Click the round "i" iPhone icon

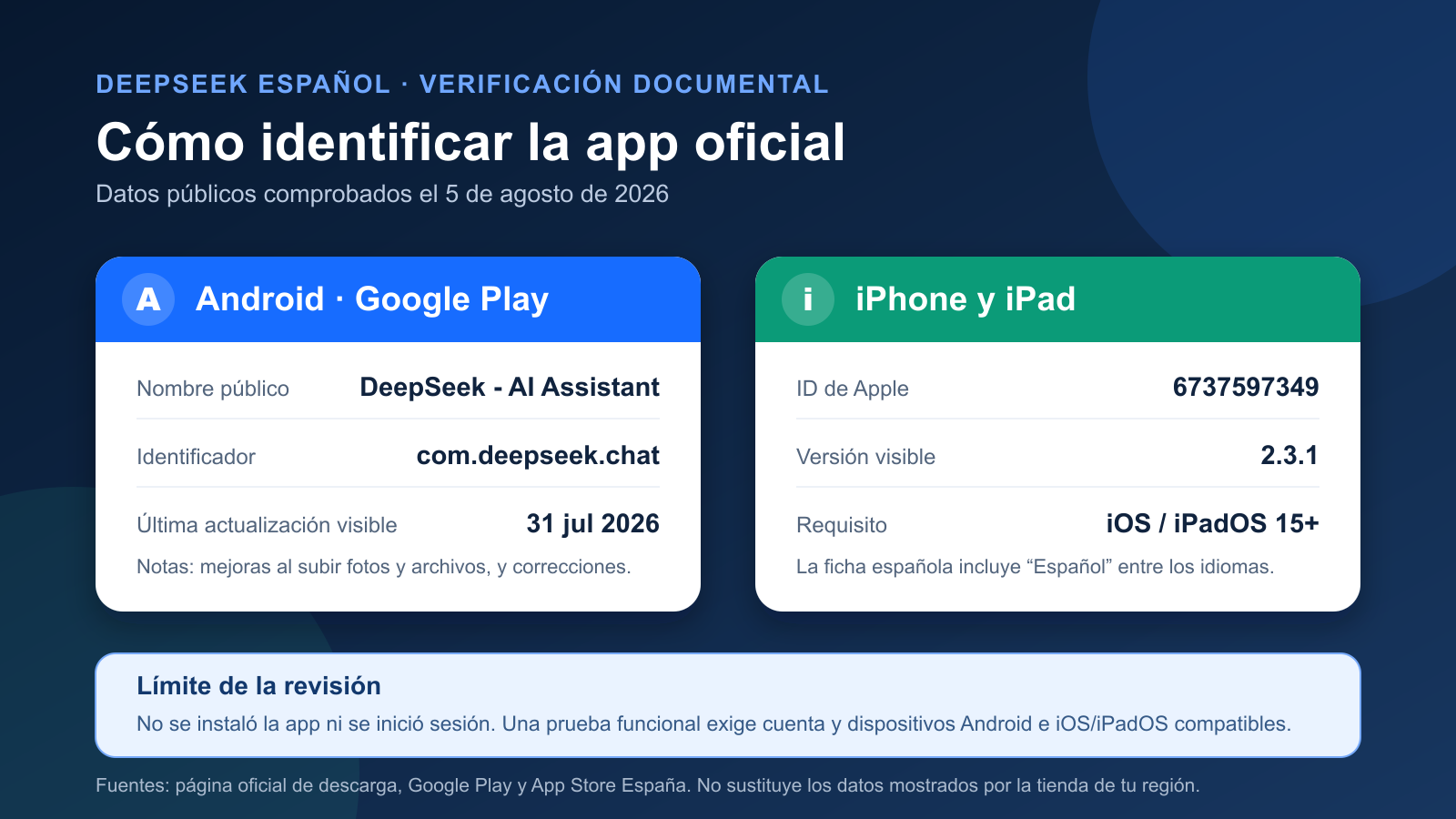click(808, 299)
